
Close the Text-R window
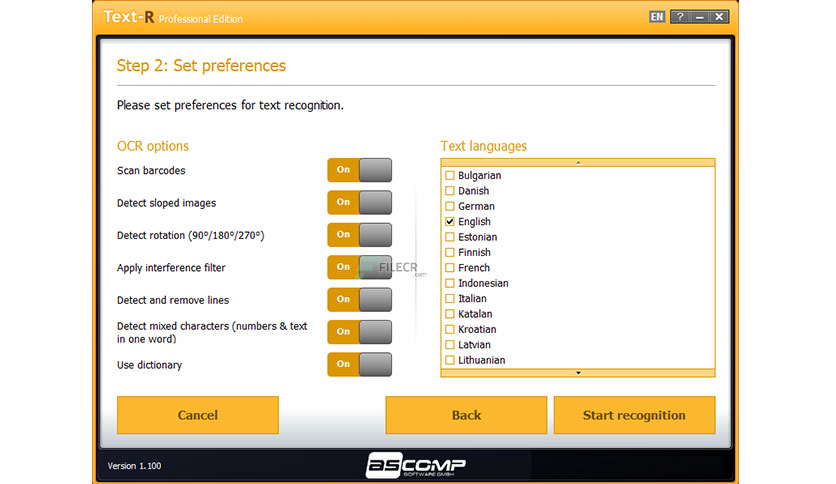tap(719, 17)
